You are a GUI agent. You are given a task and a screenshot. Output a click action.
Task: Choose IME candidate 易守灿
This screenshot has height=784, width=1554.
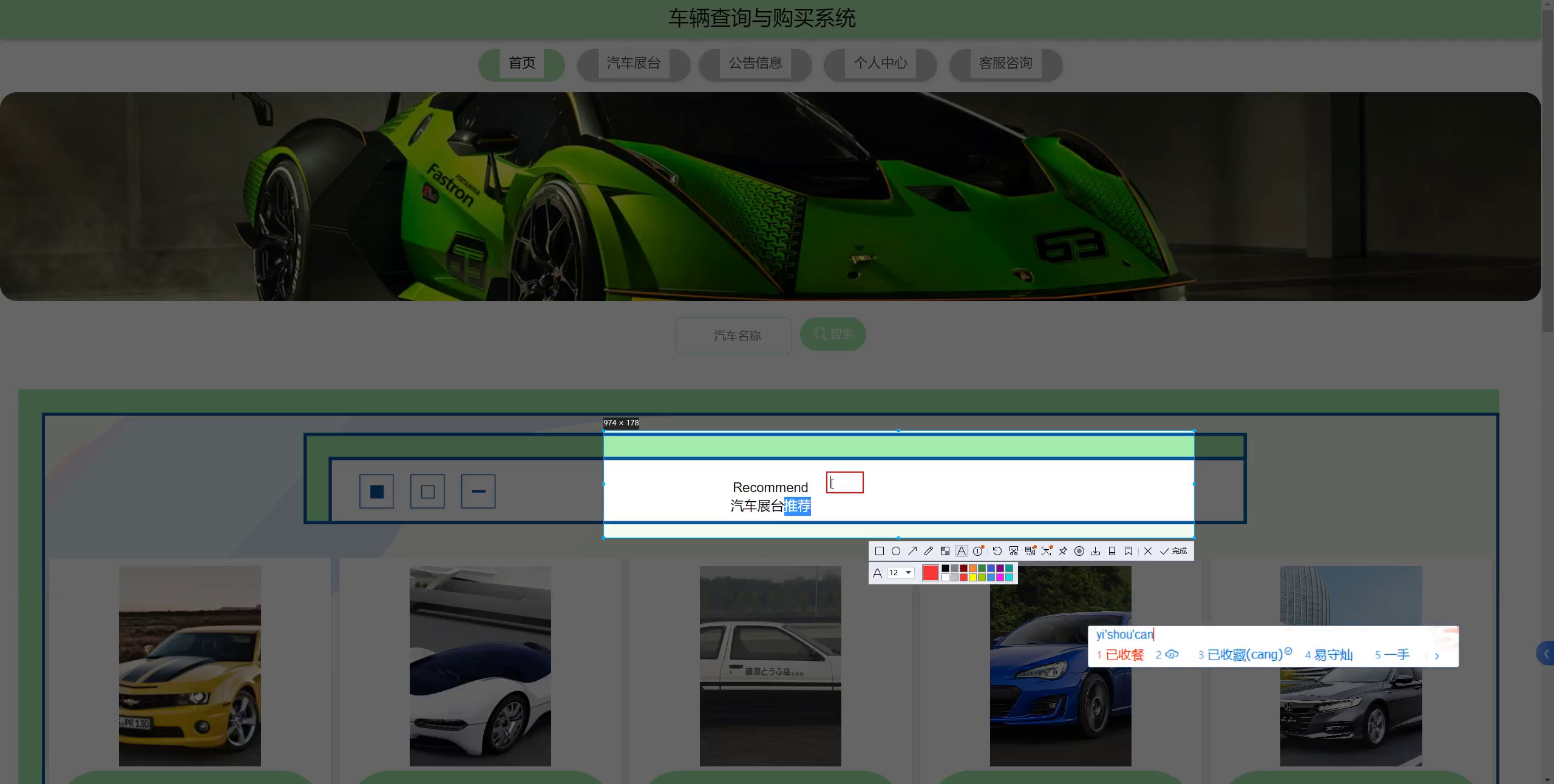(1329, 655)
